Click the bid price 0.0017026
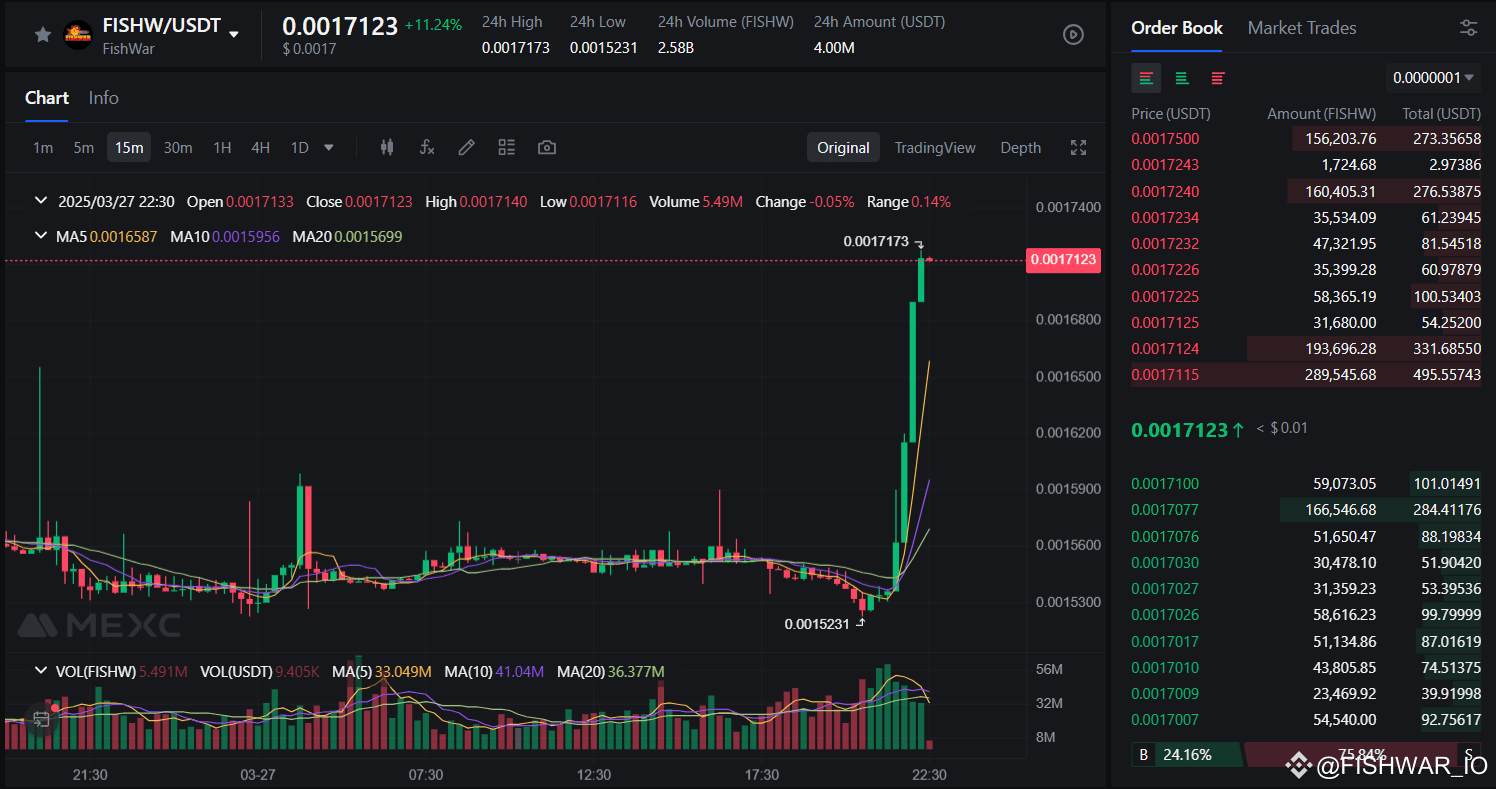 point(1165,615)
